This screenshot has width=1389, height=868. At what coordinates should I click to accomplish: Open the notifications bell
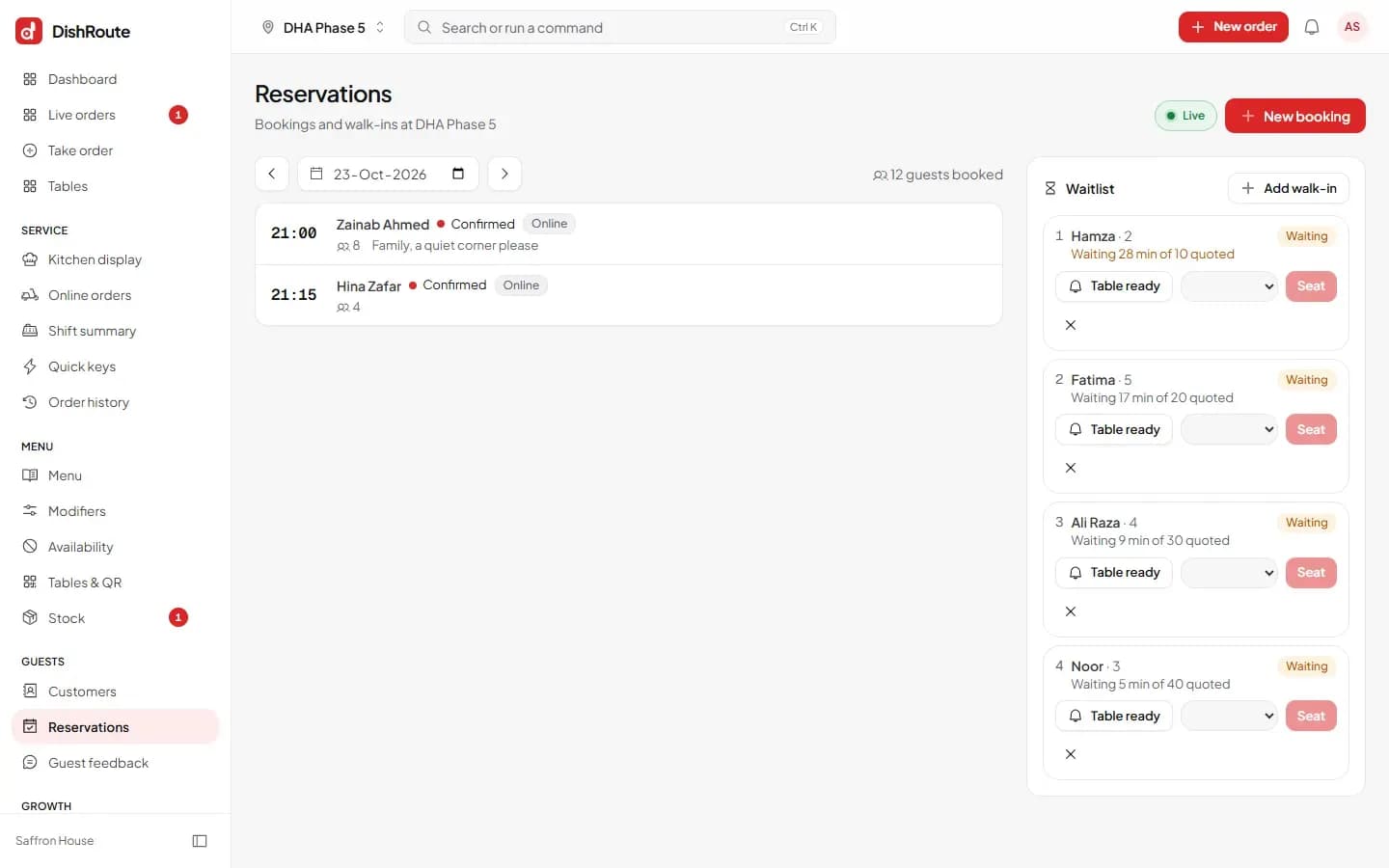tap(1312, 27)
